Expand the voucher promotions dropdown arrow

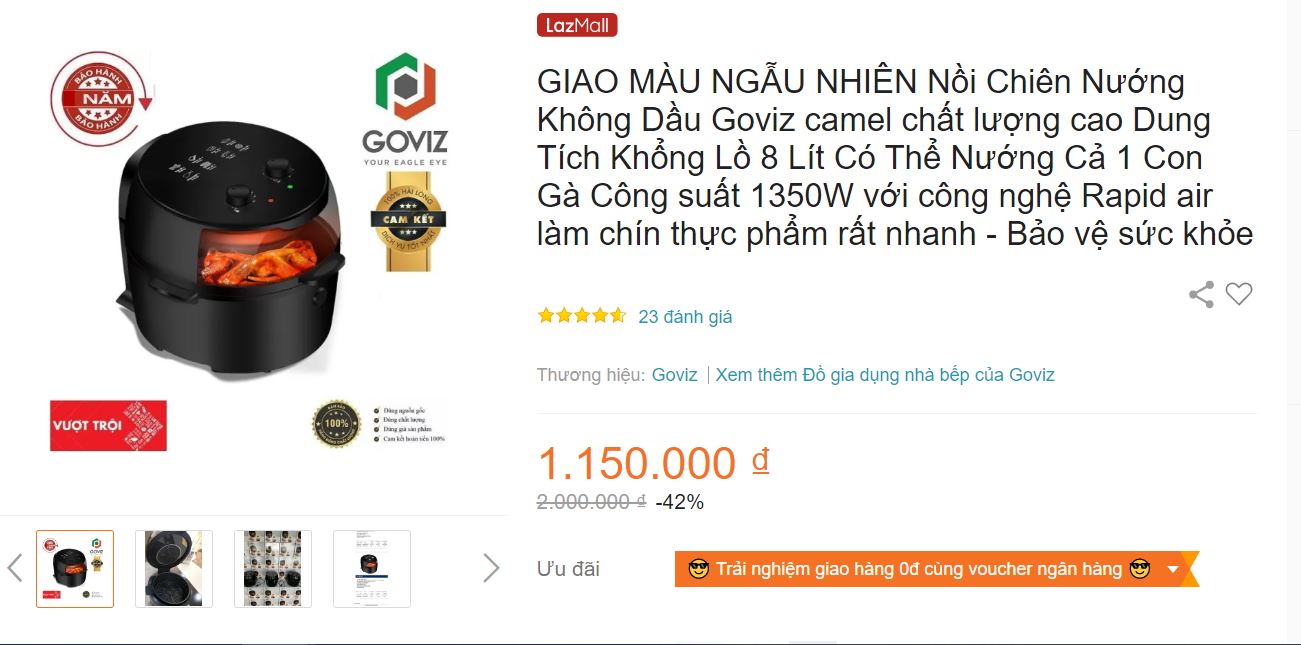(x=1173, y=569)
